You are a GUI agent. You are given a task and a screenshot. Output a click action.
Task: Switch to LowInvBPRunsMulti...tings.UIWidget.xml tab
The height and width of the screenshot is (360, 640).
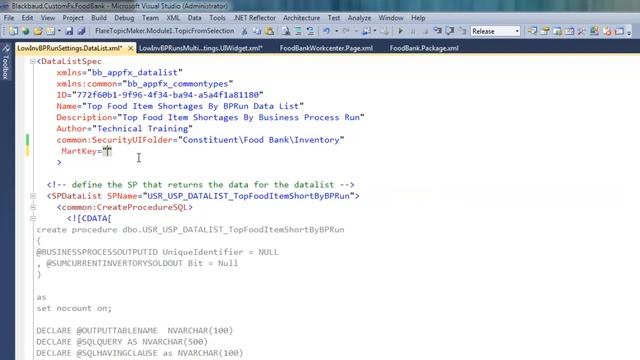[200, 48]
